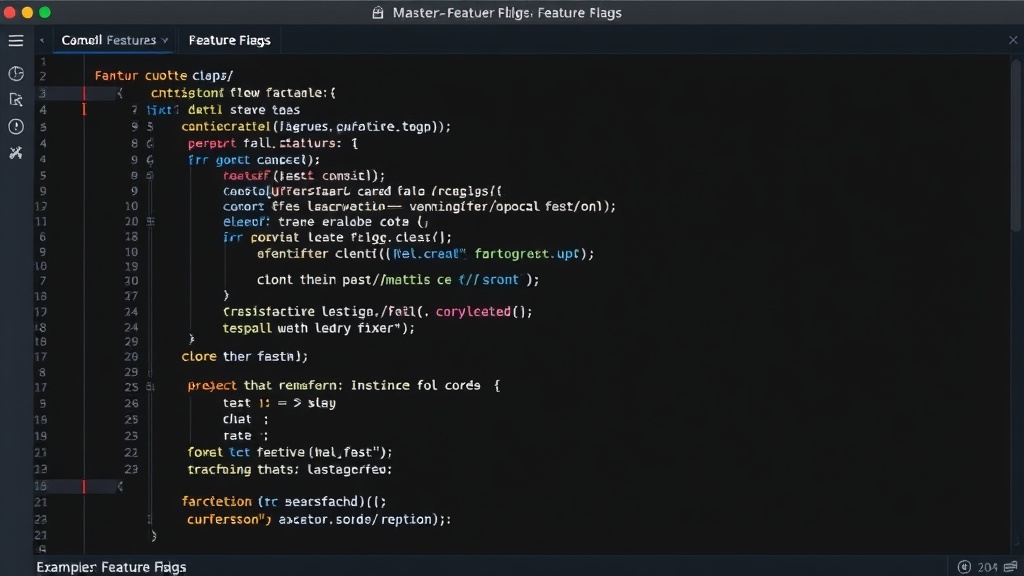1024x576 pixels.
Task: Close the editor panel with the X
Action: [1013, 40]
